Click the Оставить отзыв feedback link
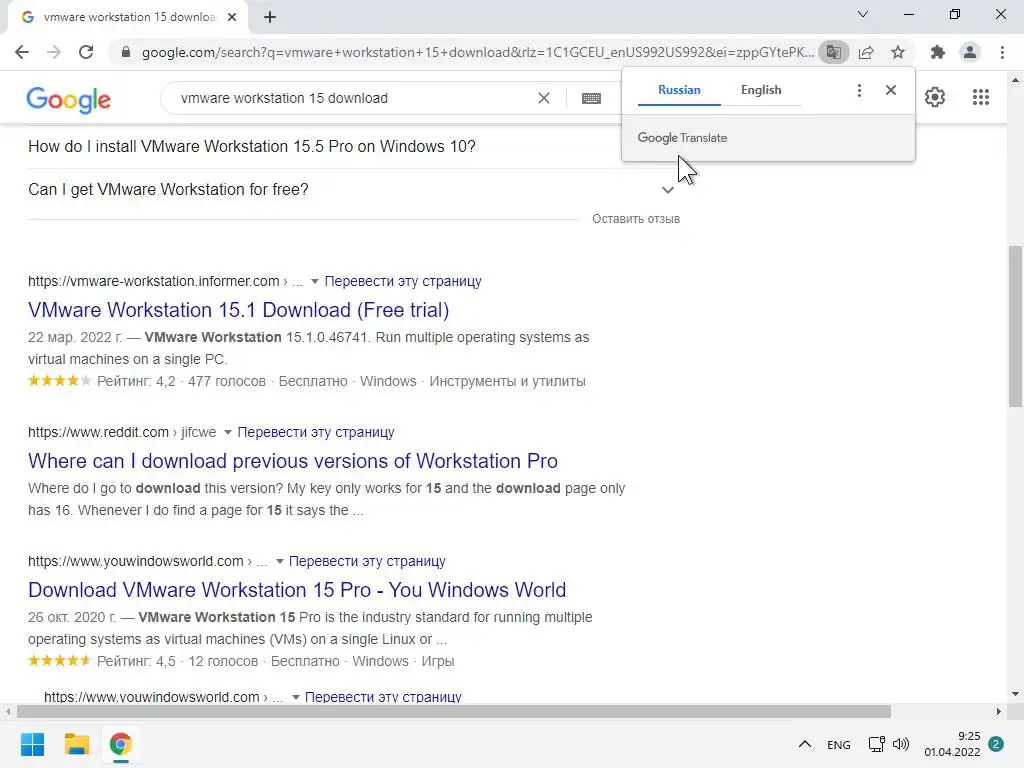The width and height of the screenshot is (1024, 768). click(635, 219)
